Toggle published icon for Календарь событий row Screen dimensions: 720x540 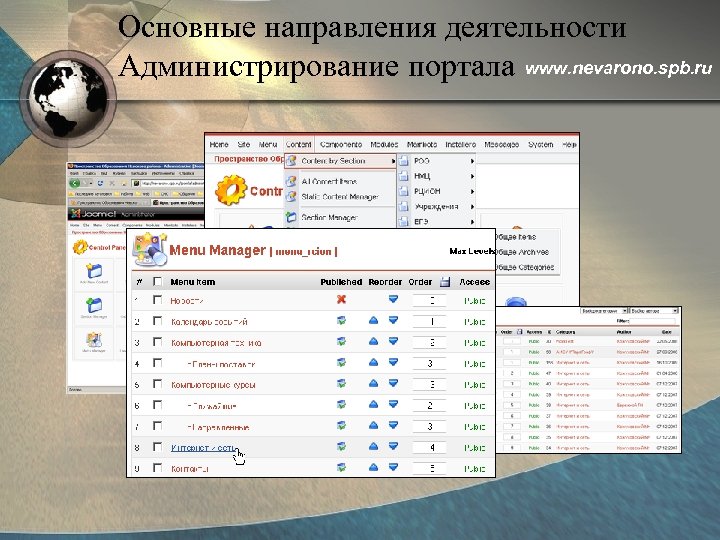[x=341, y=321]
